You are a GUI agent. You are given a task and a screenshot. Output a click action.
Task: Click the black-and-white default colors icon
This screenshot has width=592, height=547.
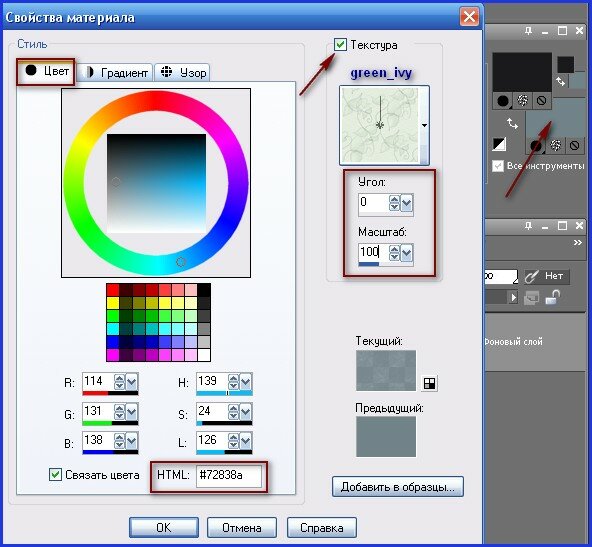click(499, 144)
